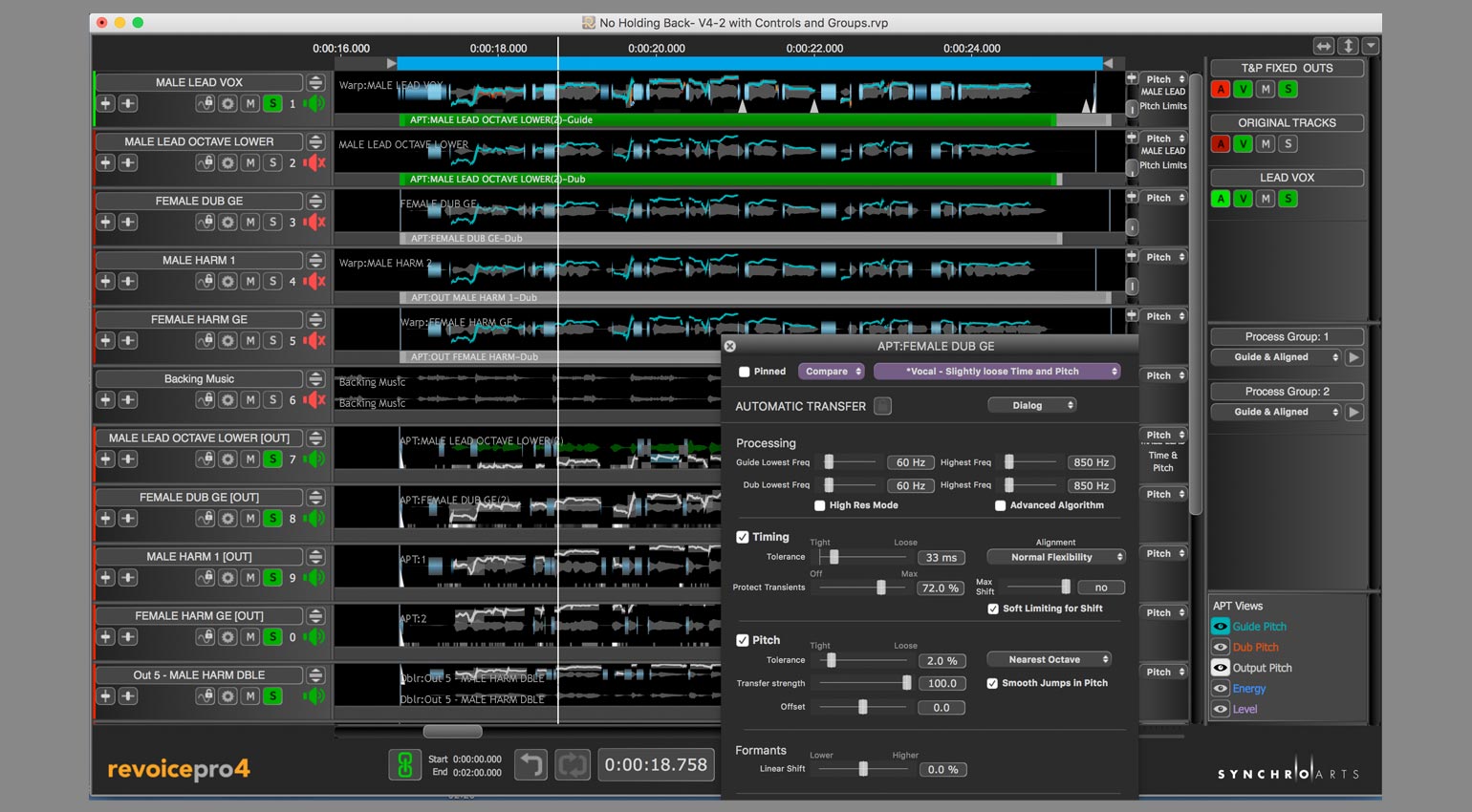Close the APT:FEMALE DUB GE panel
Viewport: 1472px width, 812px height.
[730, 346]
